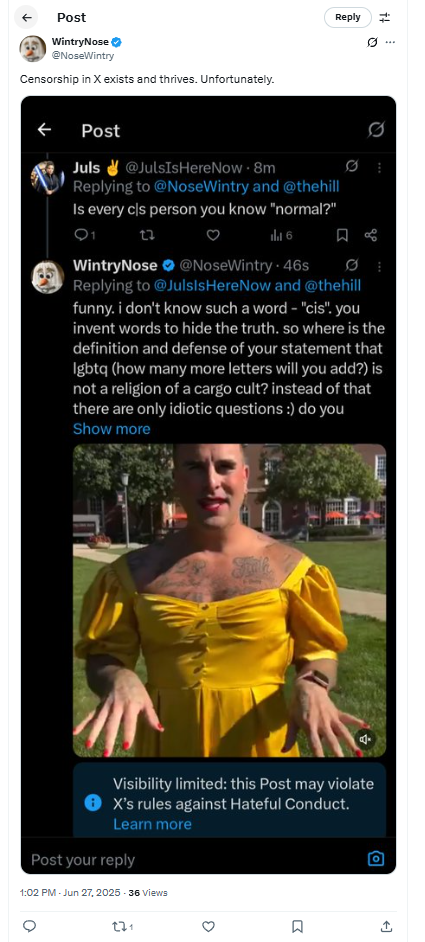Open the three-dot more menu on post
The image size is (425, 942).
point(391,42)
